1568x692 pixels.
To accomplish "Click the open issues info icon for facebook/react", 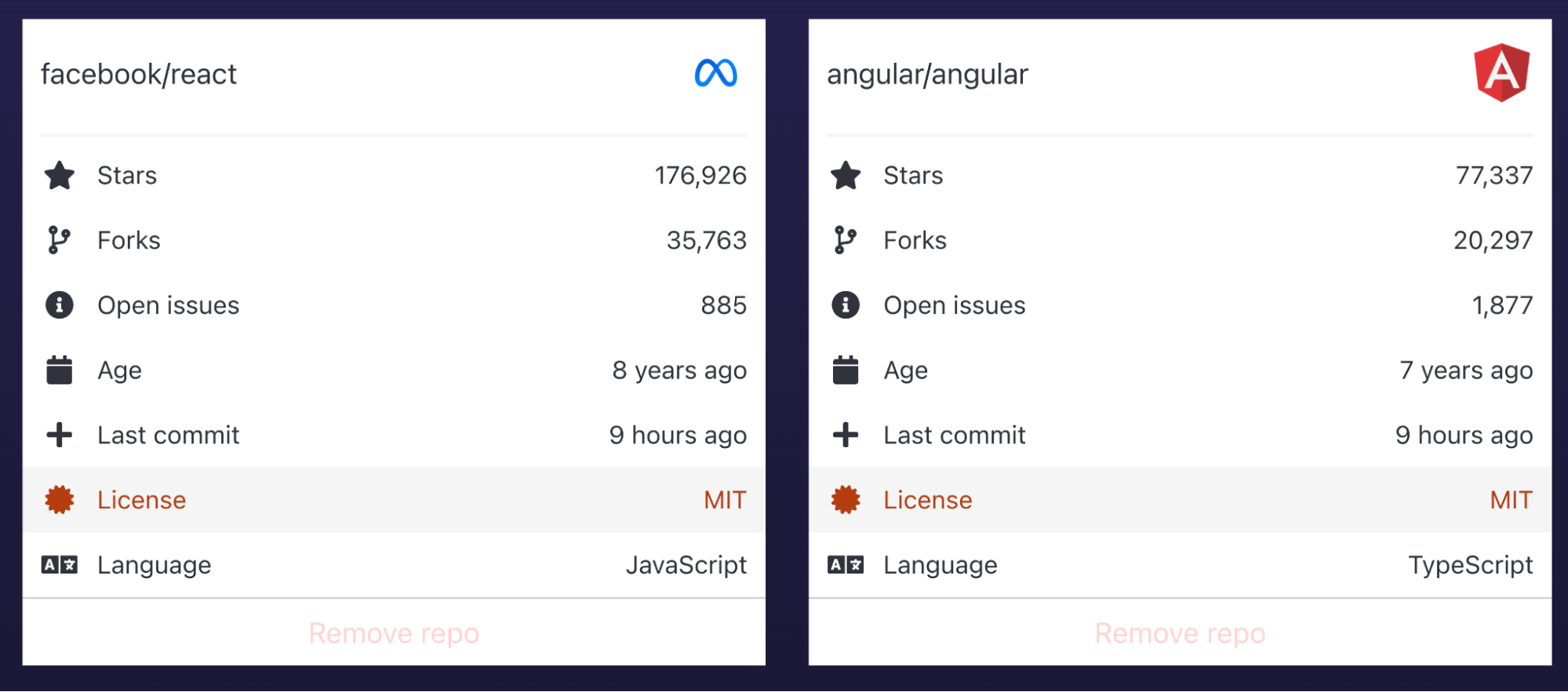I will [60, 305].
